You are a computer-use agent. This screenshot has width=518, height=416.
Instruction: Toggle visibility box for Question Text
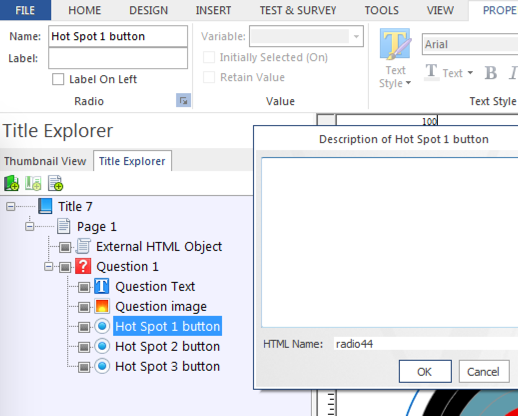tap(84, 287)
